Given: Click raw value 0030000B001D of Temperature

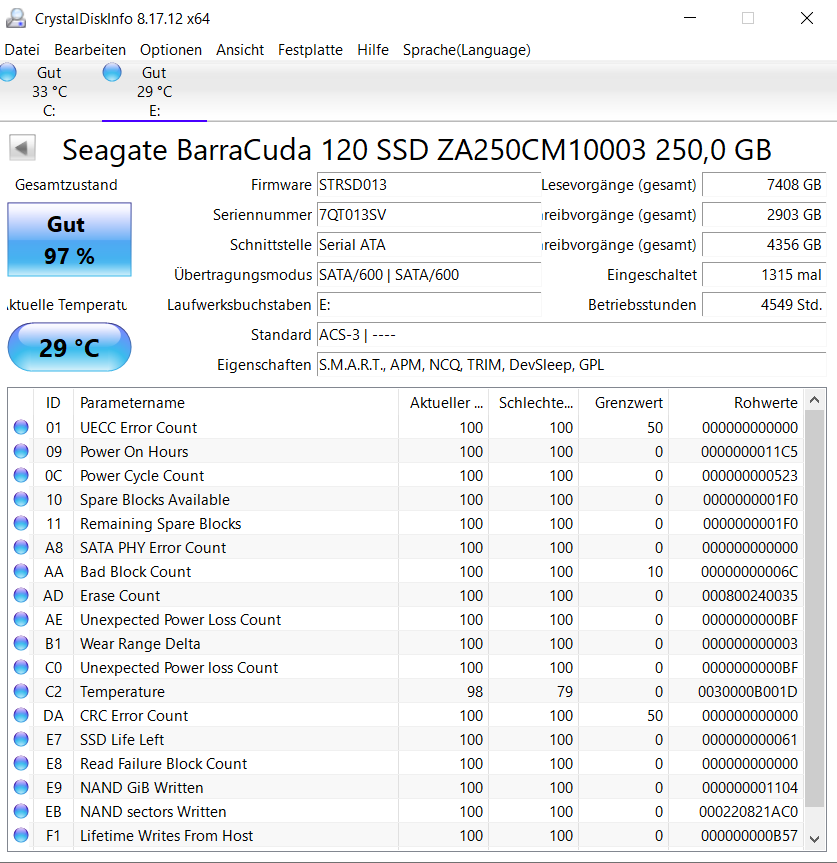Looking at the screenshot, I should 747,692.
